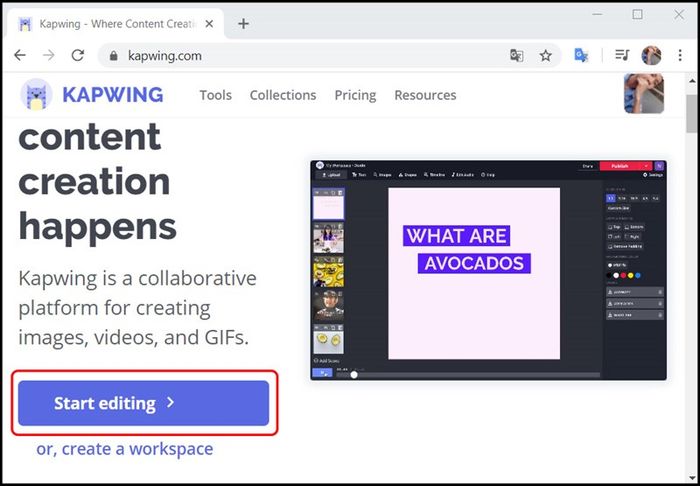This screenshot has width=700, height=486.
Task: Click the scrollbar up arrow
Action: (692, 81)
